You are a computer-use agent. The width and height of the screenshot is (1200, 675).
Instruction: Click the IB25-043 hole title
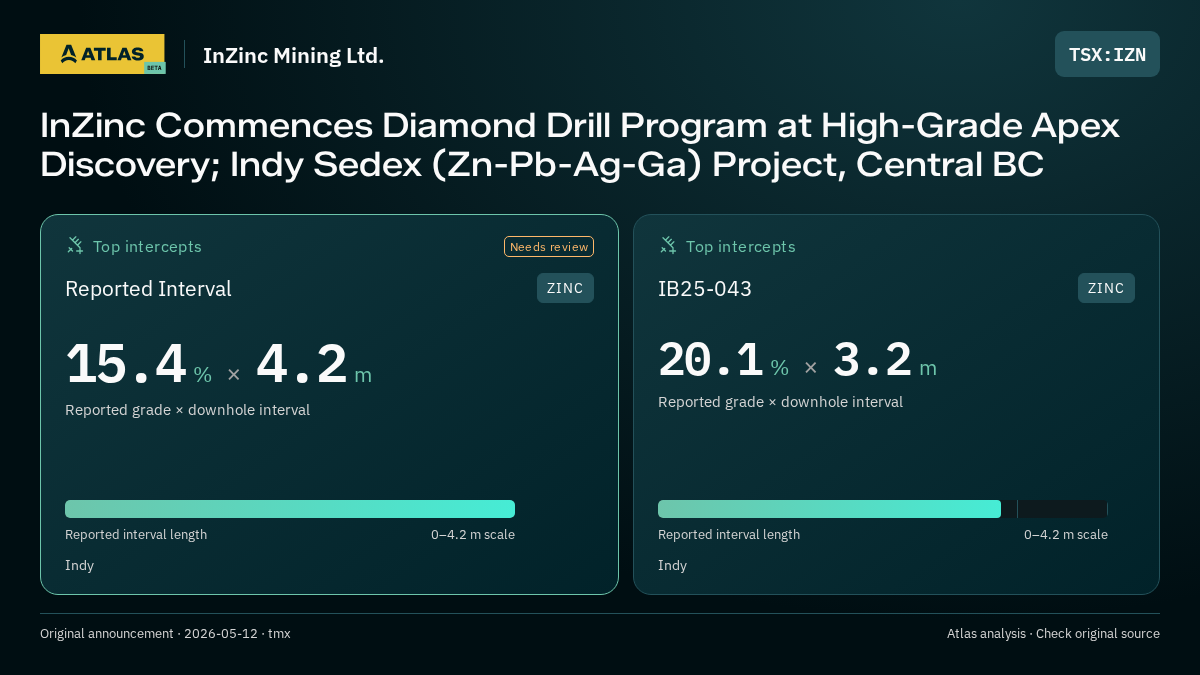705,289
